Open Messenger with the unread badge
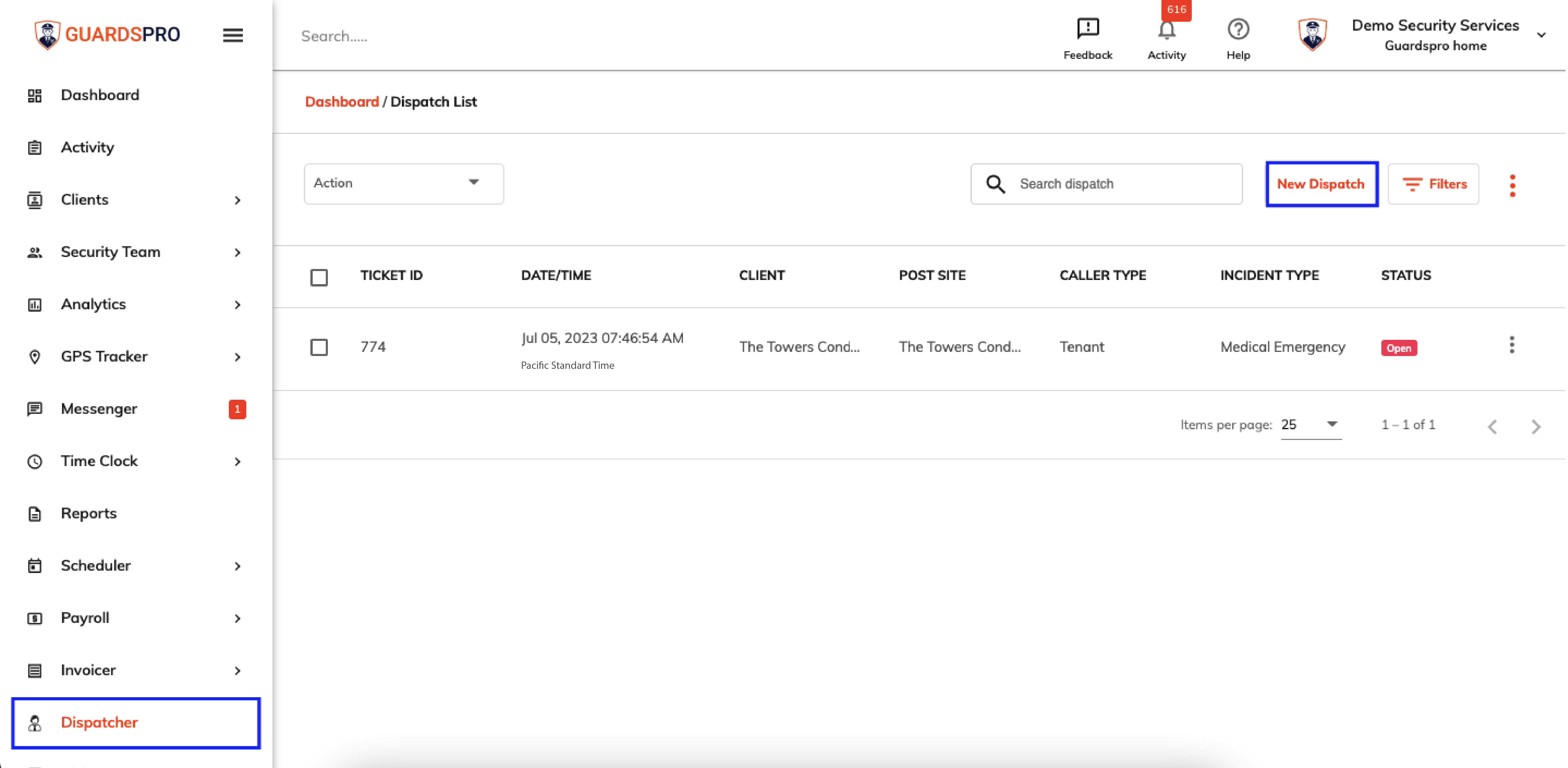 click(99, 408)
